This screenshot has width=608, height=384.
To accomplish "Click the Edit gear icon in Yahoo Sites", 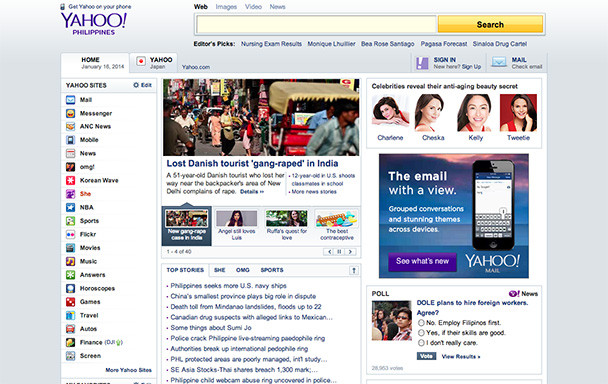I will (136, 85).
